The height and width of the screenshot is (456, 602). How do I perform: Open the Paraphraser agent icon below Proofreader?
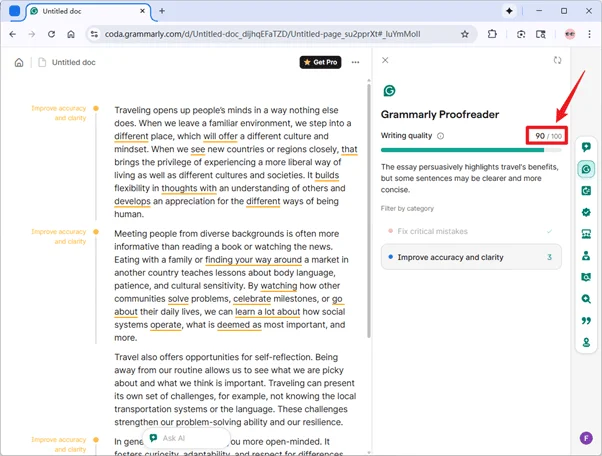click(x=586, y=190)
